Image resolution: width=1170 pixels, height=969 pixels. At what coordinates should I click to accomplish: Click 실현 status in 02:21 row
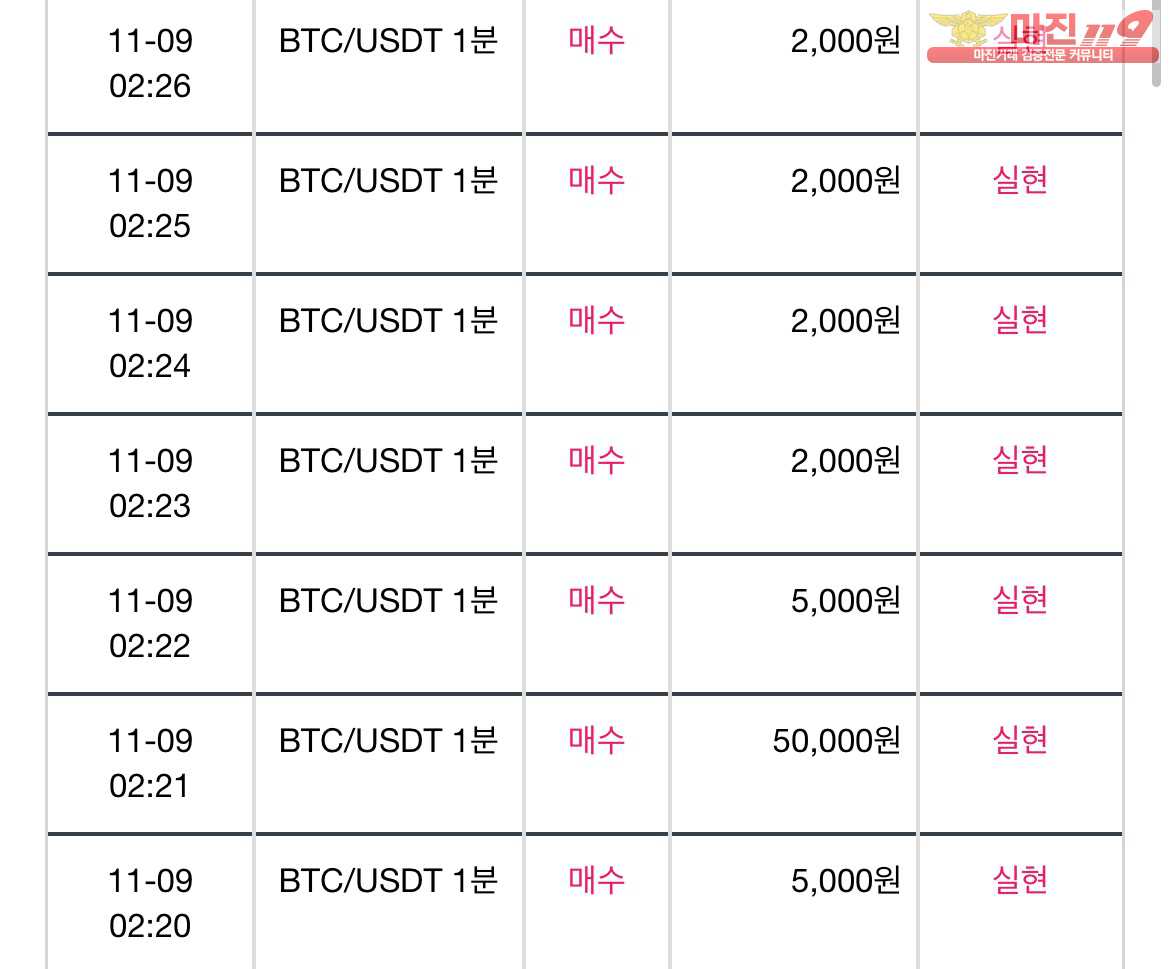[x=1020, y=740]
